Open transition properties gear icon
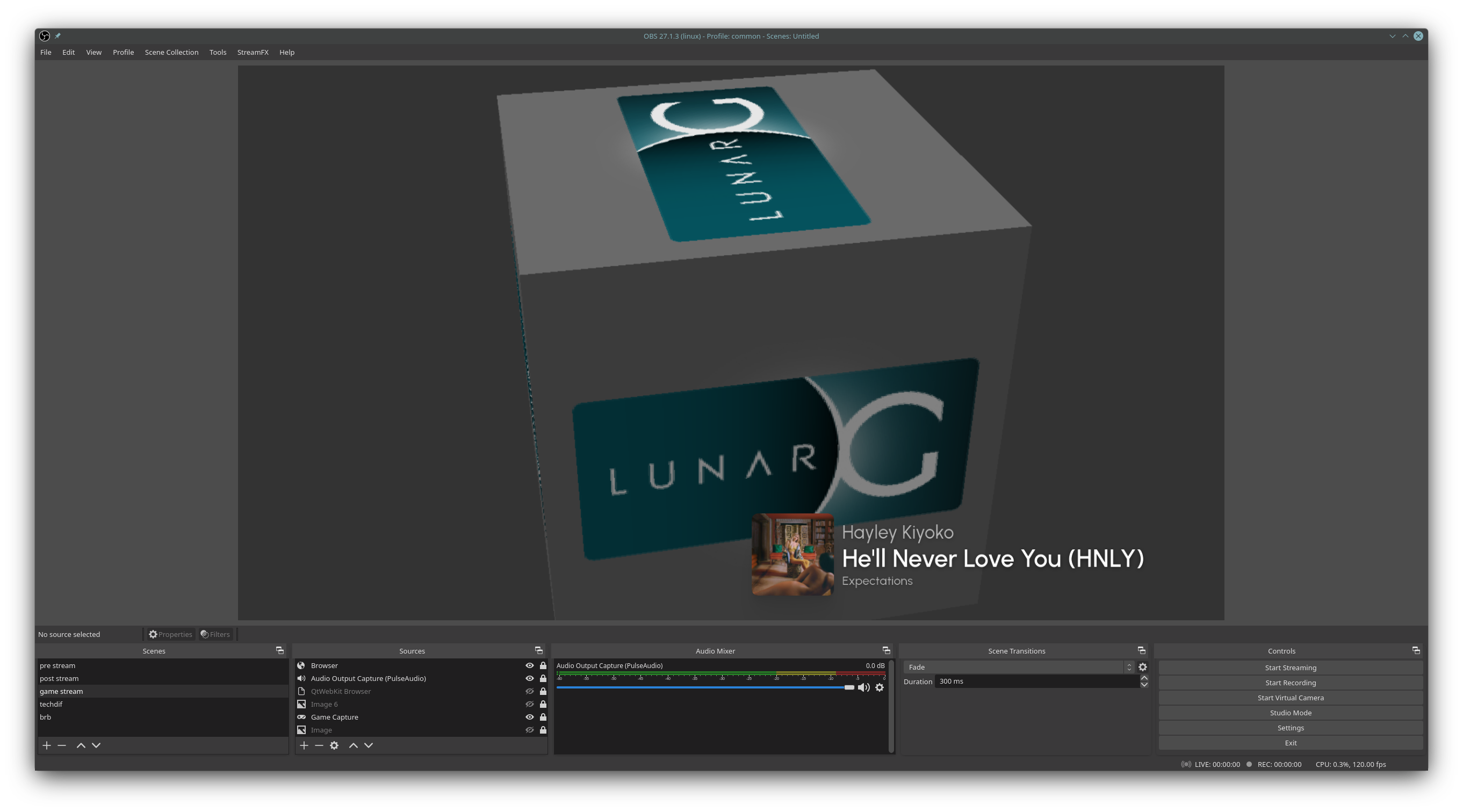Viewport: 1463px width, 812px height. [1143, 667]
